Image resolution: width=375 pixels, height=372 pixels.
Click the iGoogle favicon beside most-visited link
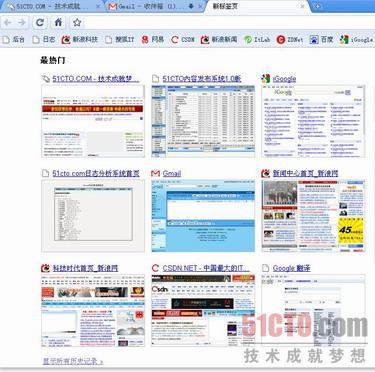point(265,79)
